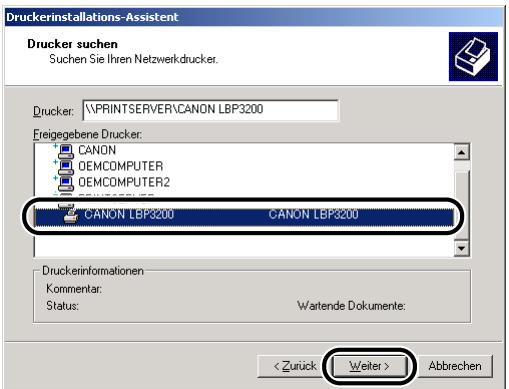The image size is (509, 389).
Task: Select OEMCOMPUTER in the shared printers list
Action: (121, 166)
